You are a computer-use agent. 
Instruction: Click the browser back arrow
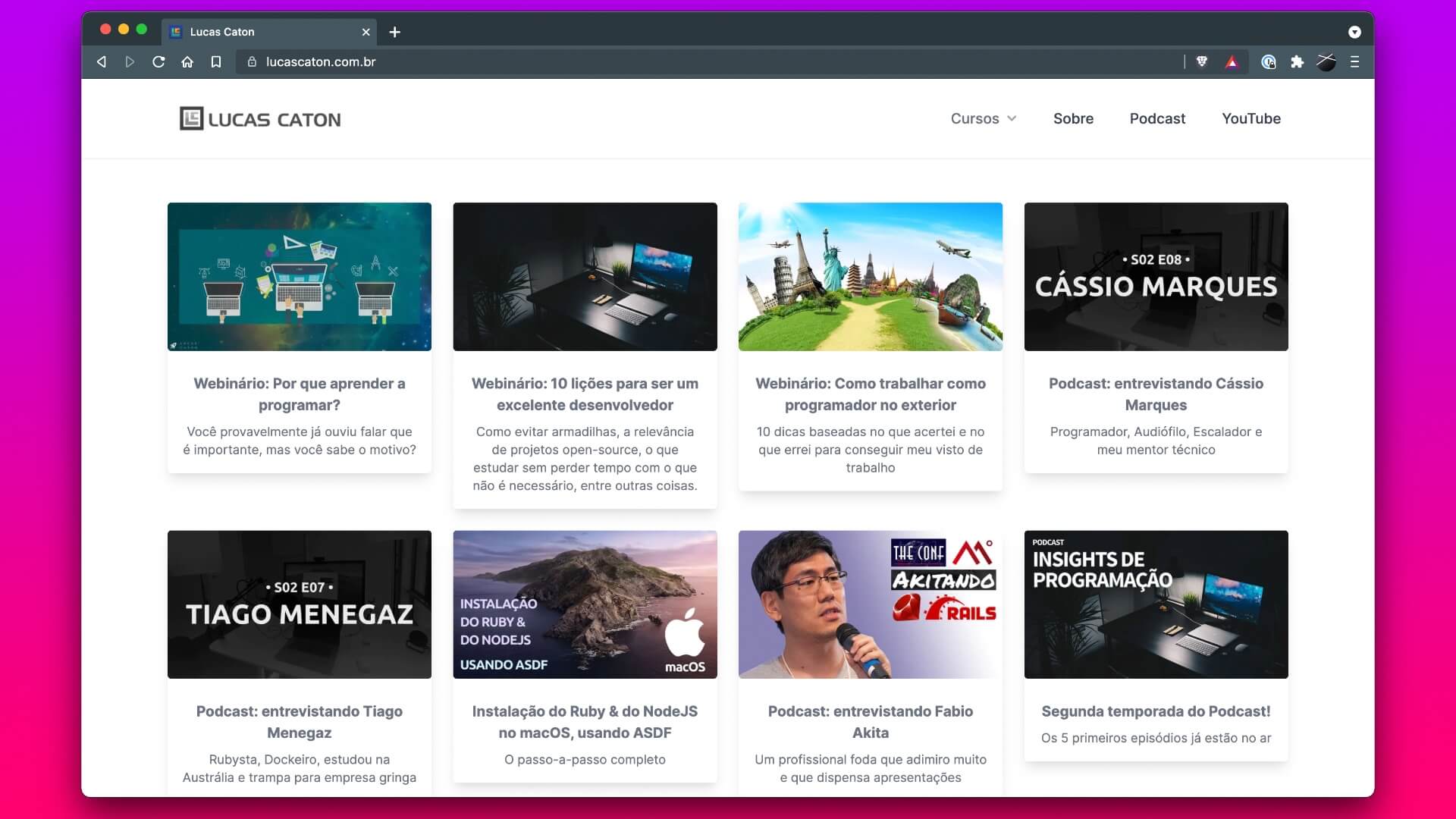[x=102, y=62]
